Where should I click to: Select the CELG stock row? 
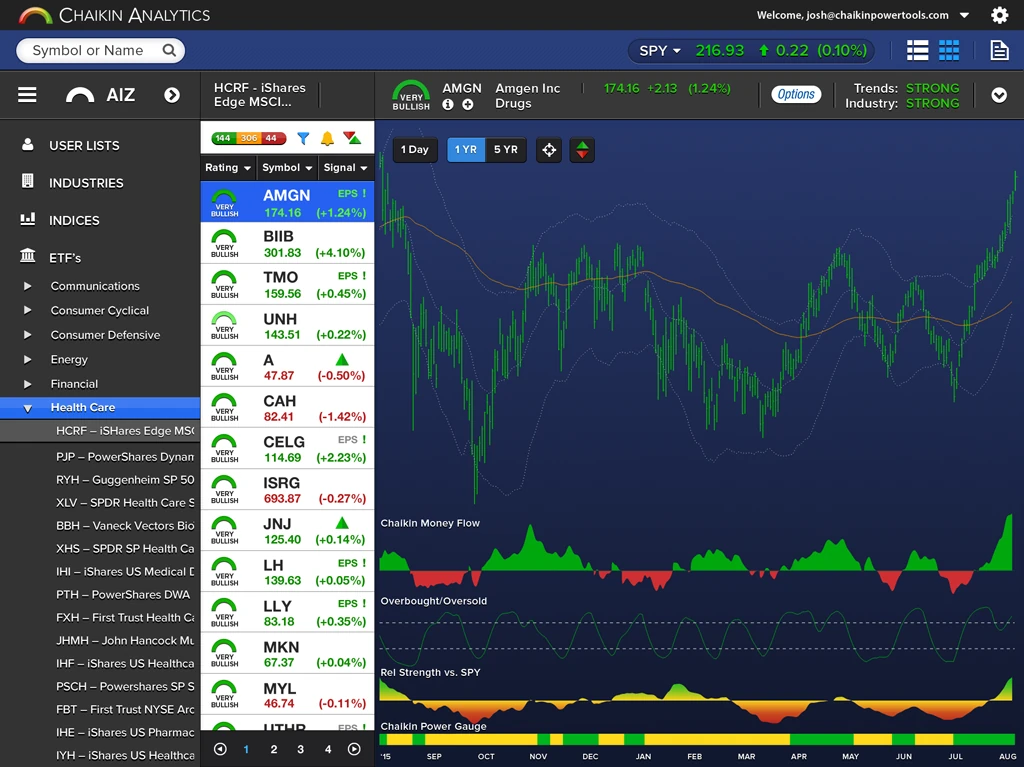(287, 449)
